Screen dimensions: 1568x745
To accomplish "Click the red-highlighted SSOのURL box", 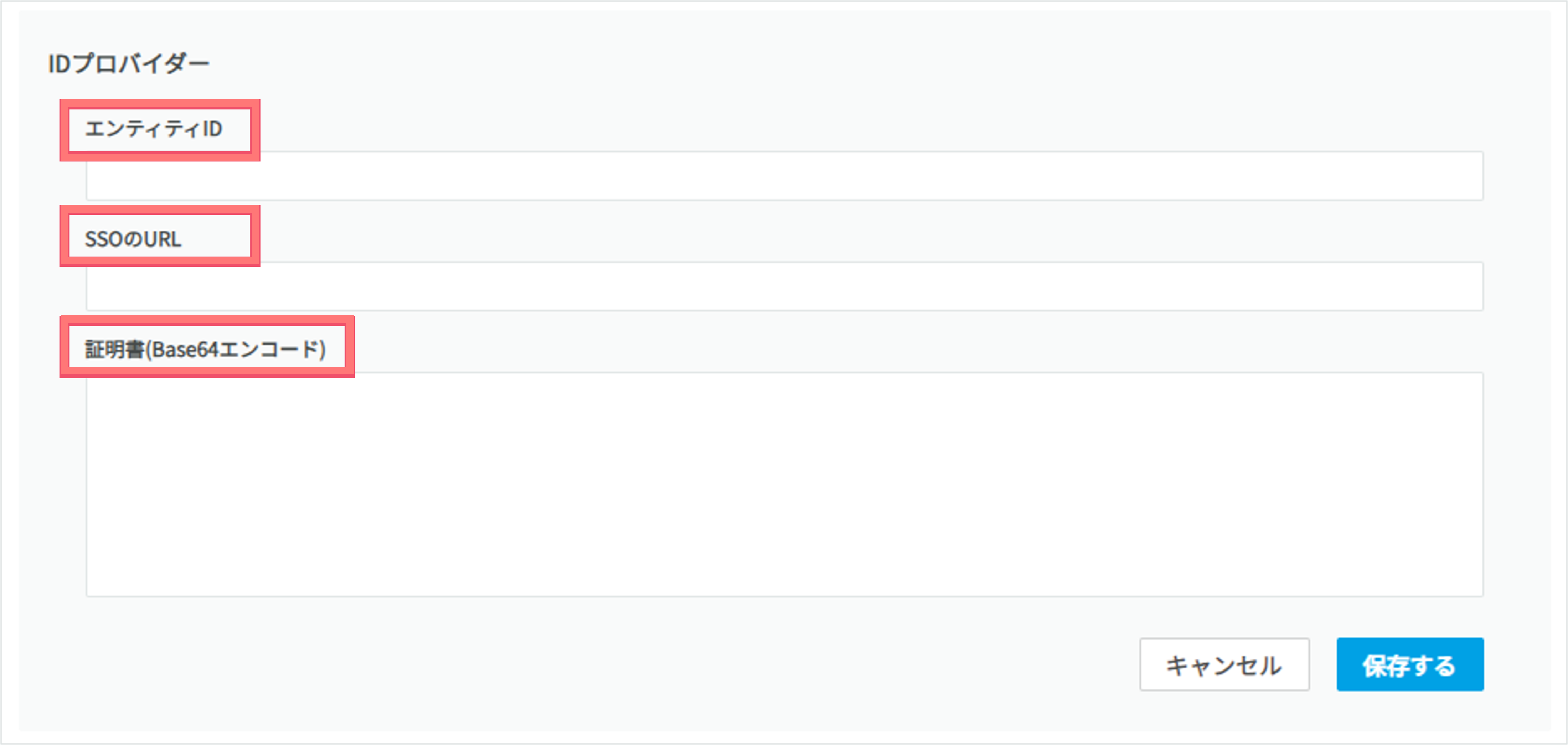I will (x=160, y=236).
